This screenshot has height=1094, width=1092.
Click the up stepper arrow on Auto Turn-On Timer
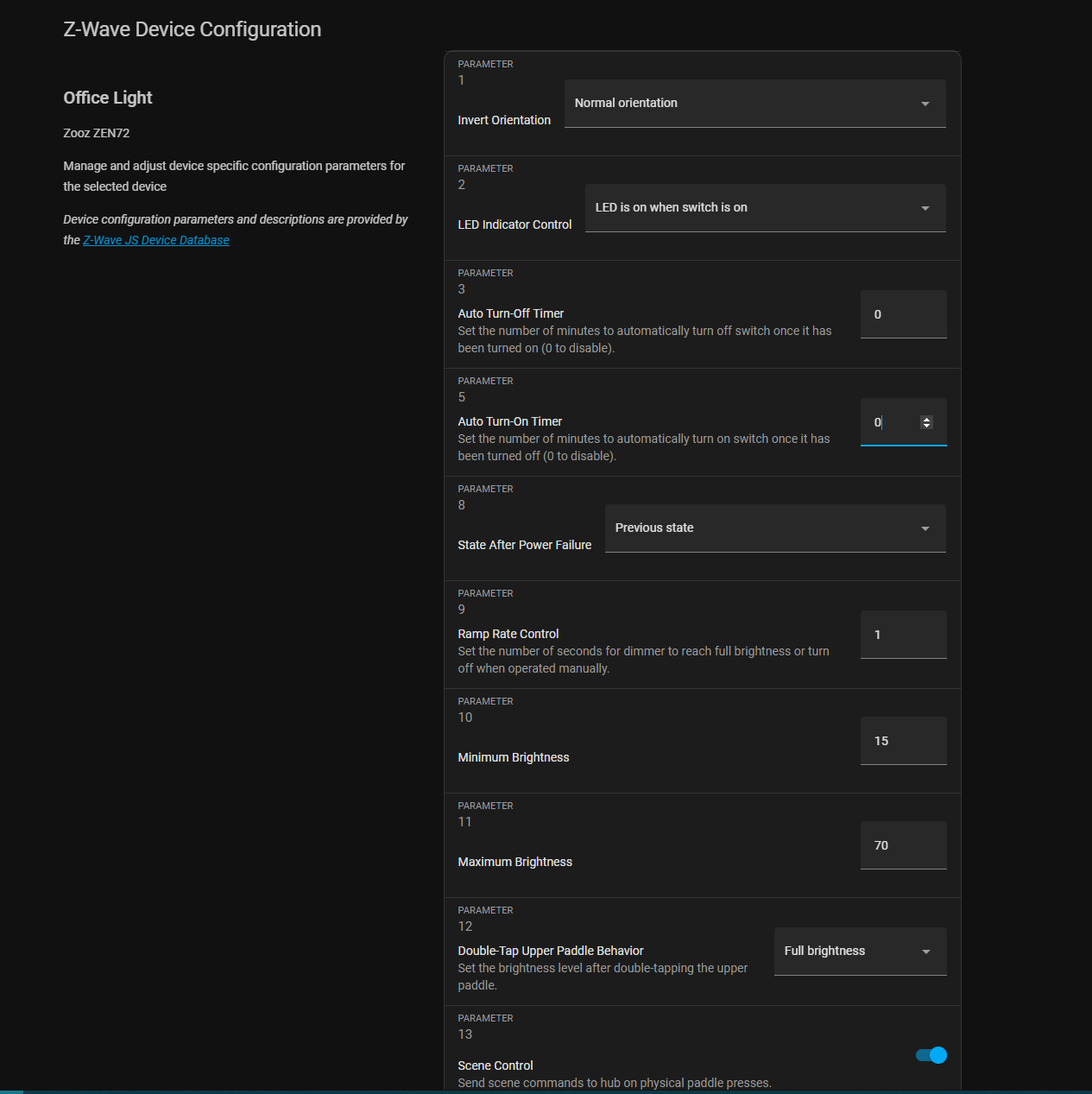[927, 418]
